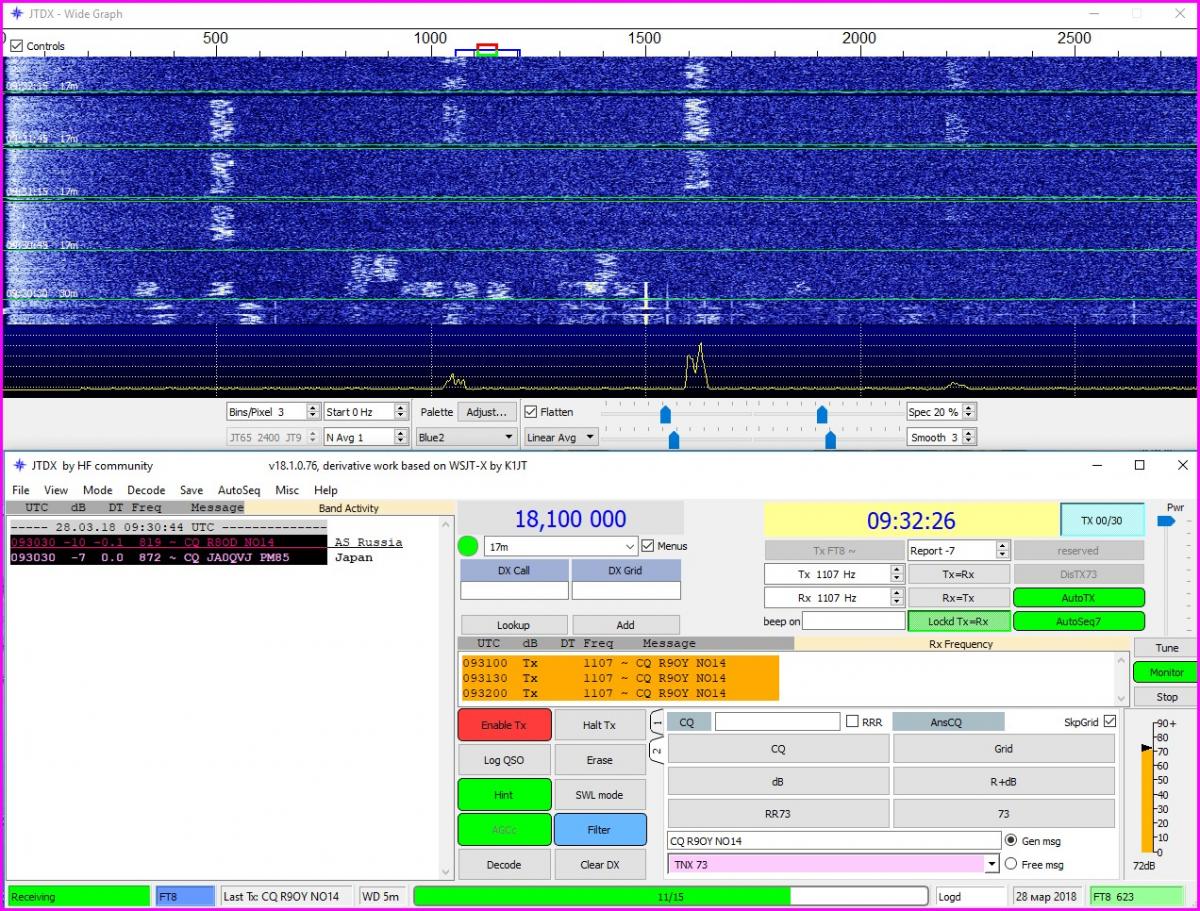1200x911 pixels.
Task: Uncheck the Flatten checkbox
Action: click(531, 412)
